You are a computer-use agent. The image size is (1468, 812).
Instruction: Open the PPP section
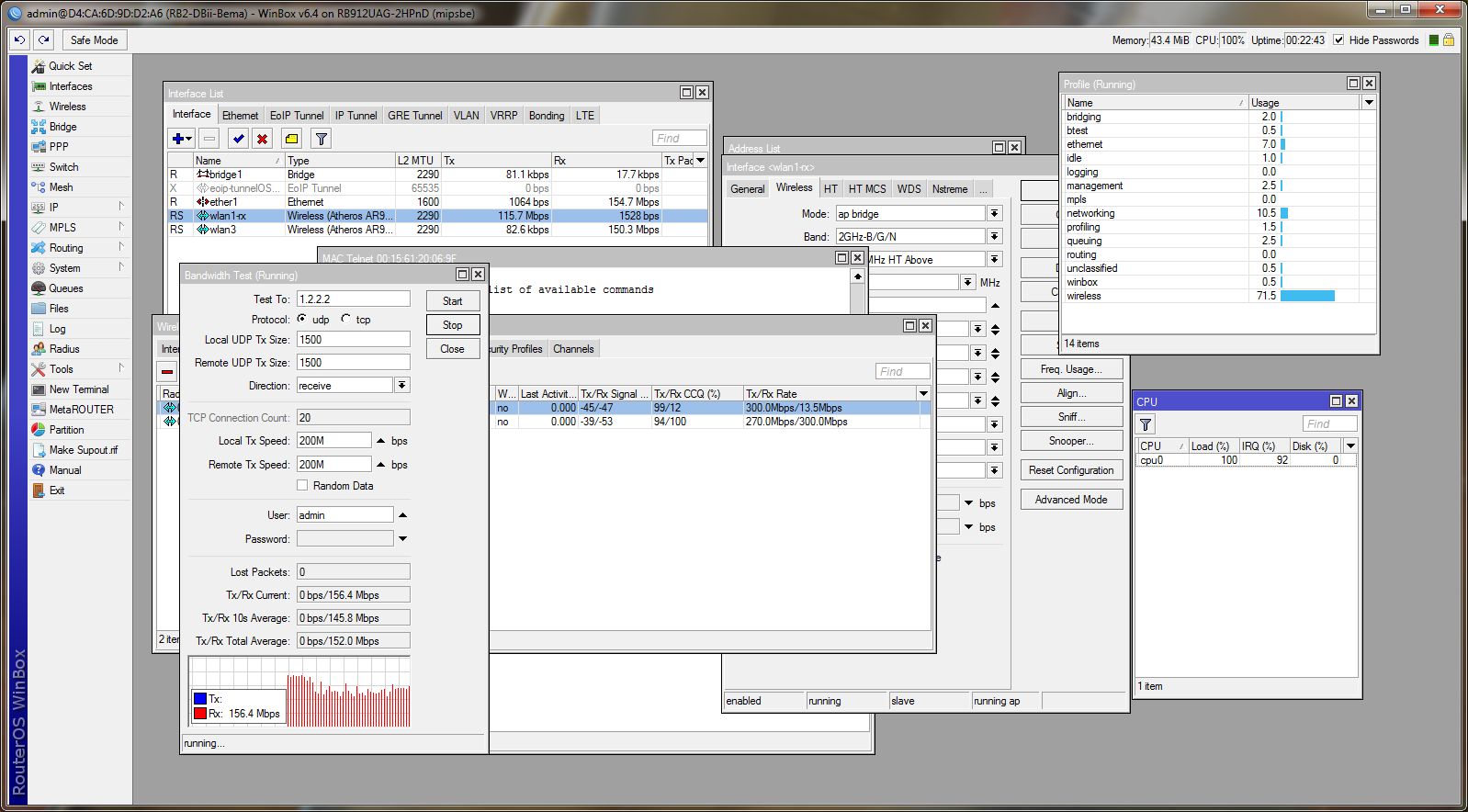(59, 147)
